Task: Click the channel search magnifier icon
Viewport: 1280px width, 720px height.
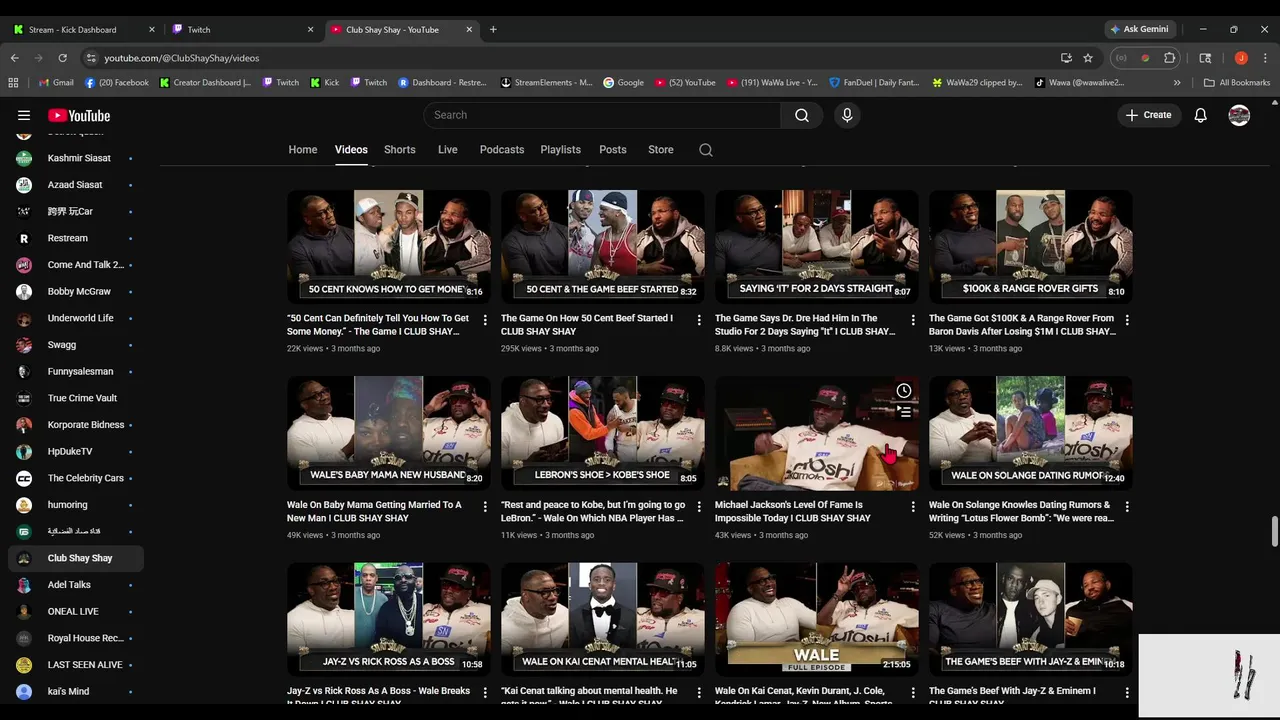Action: [706, 150]
